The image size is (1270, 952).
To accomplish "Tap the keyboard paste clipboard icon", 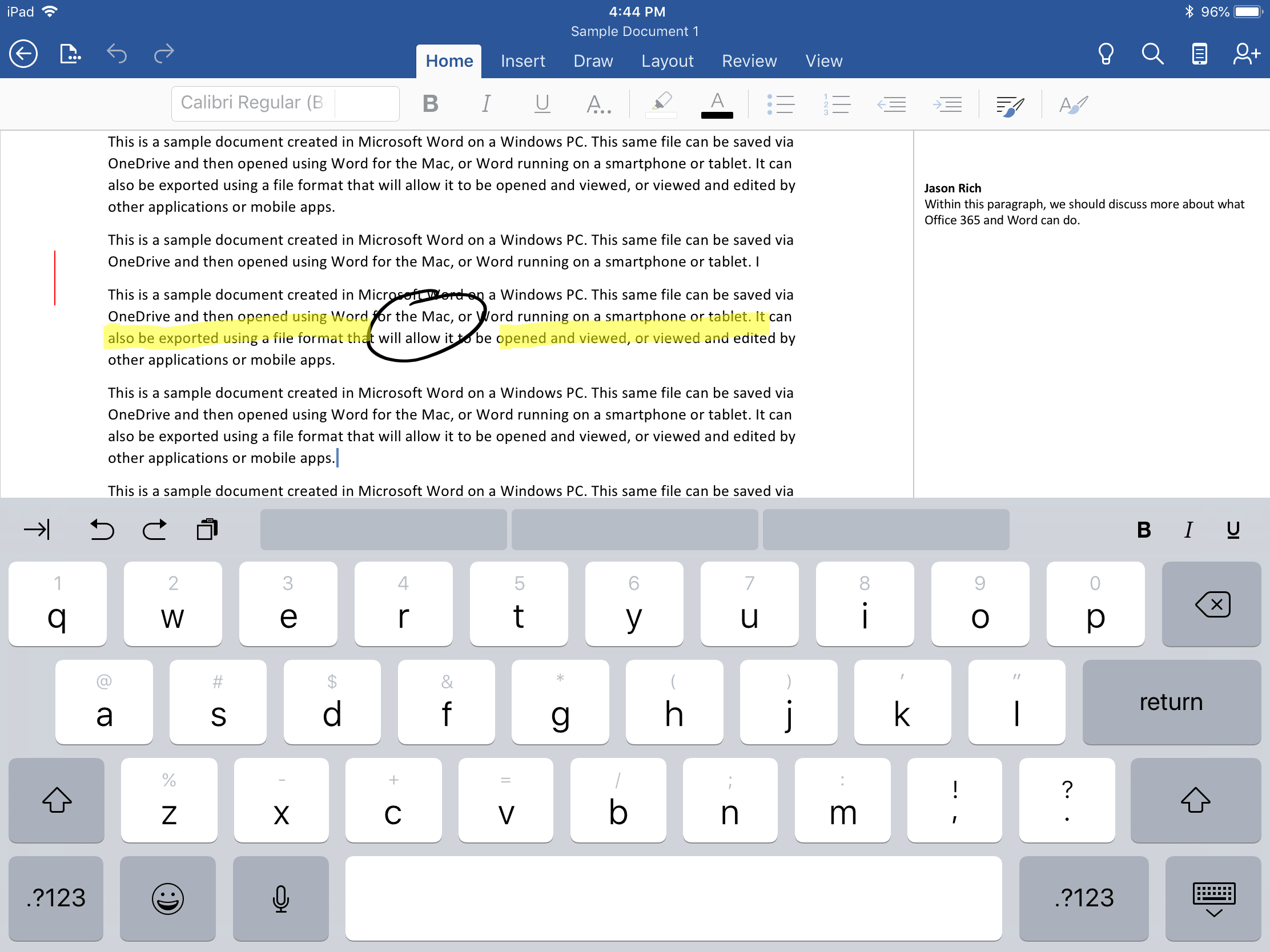I will pos(207,529).
